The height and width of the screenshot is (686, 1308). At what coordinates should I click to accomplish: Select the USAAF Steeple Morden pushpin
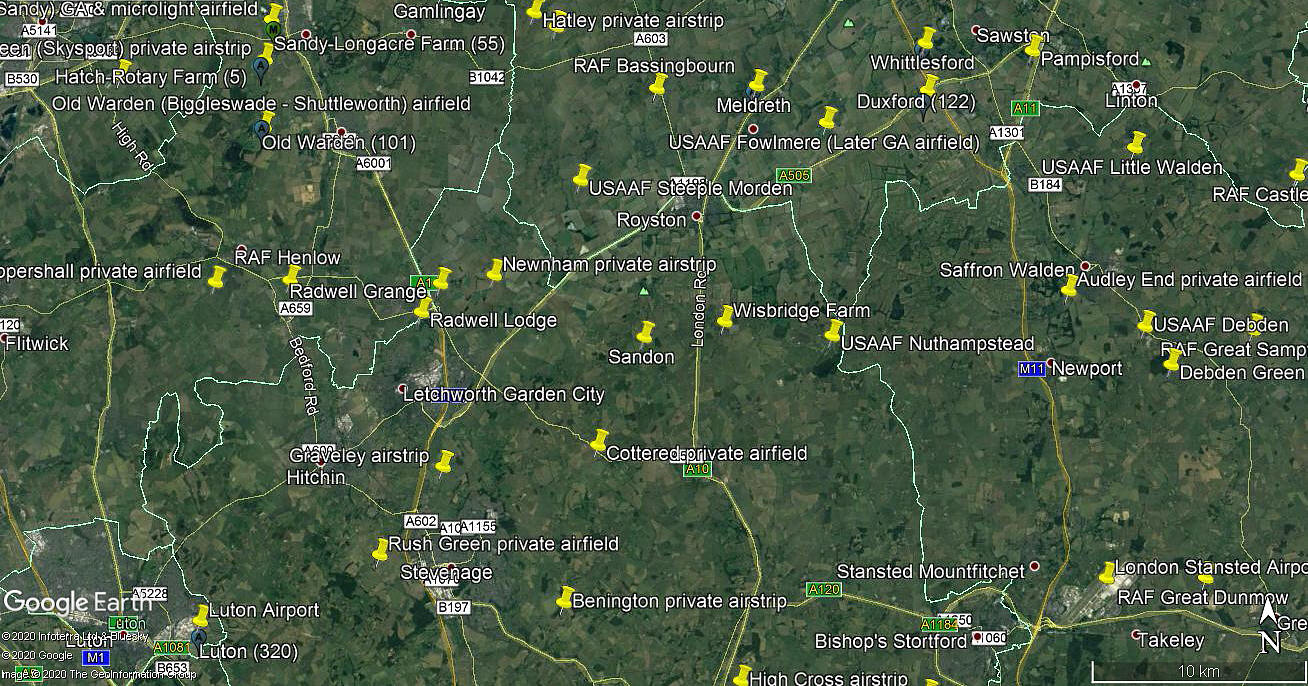[x=581, y=177]
